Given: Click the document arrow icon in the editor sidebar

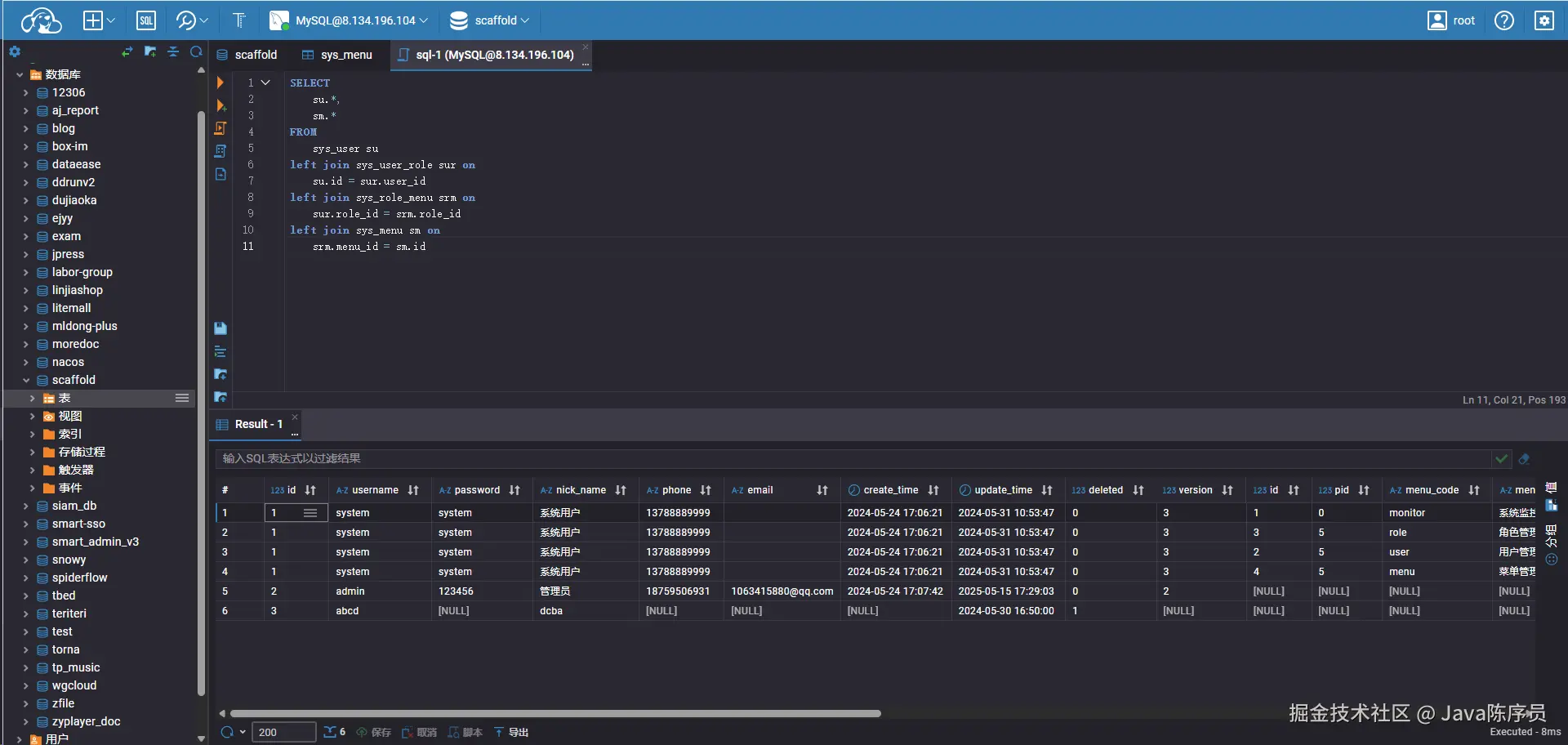Looking at the screenshot, I should 220,174.
